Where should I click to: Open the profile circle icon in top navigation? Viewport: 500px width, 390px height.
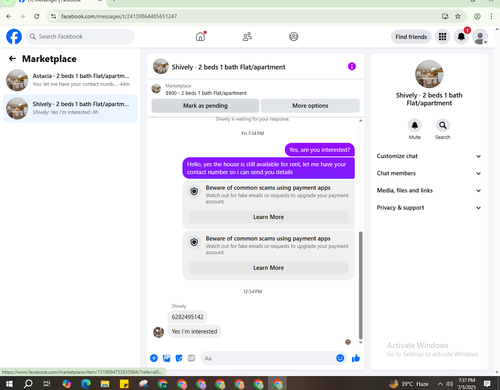click(x=293, y=37)
